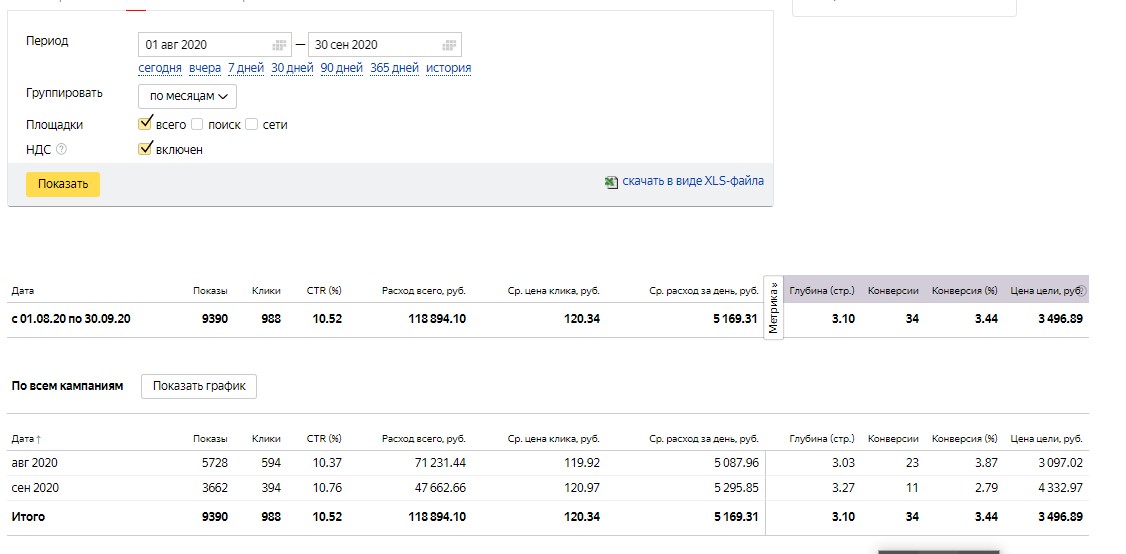This screenshot has width=1126, height=554.
Task: Click the Excel XLS file icon
Action: [x=611, y=182]
